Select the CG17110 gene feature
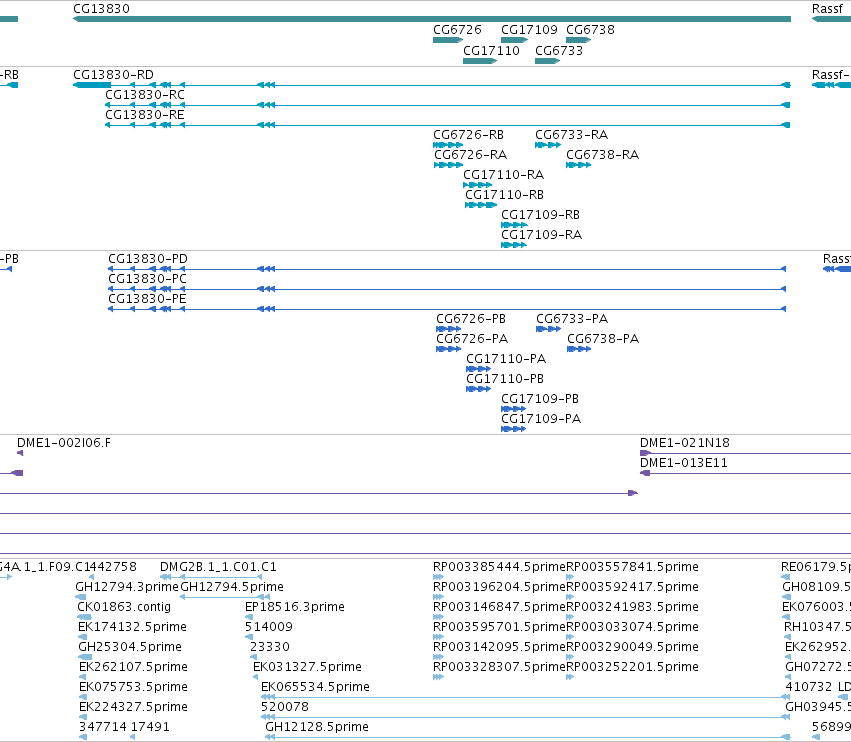 click(480, 61)
